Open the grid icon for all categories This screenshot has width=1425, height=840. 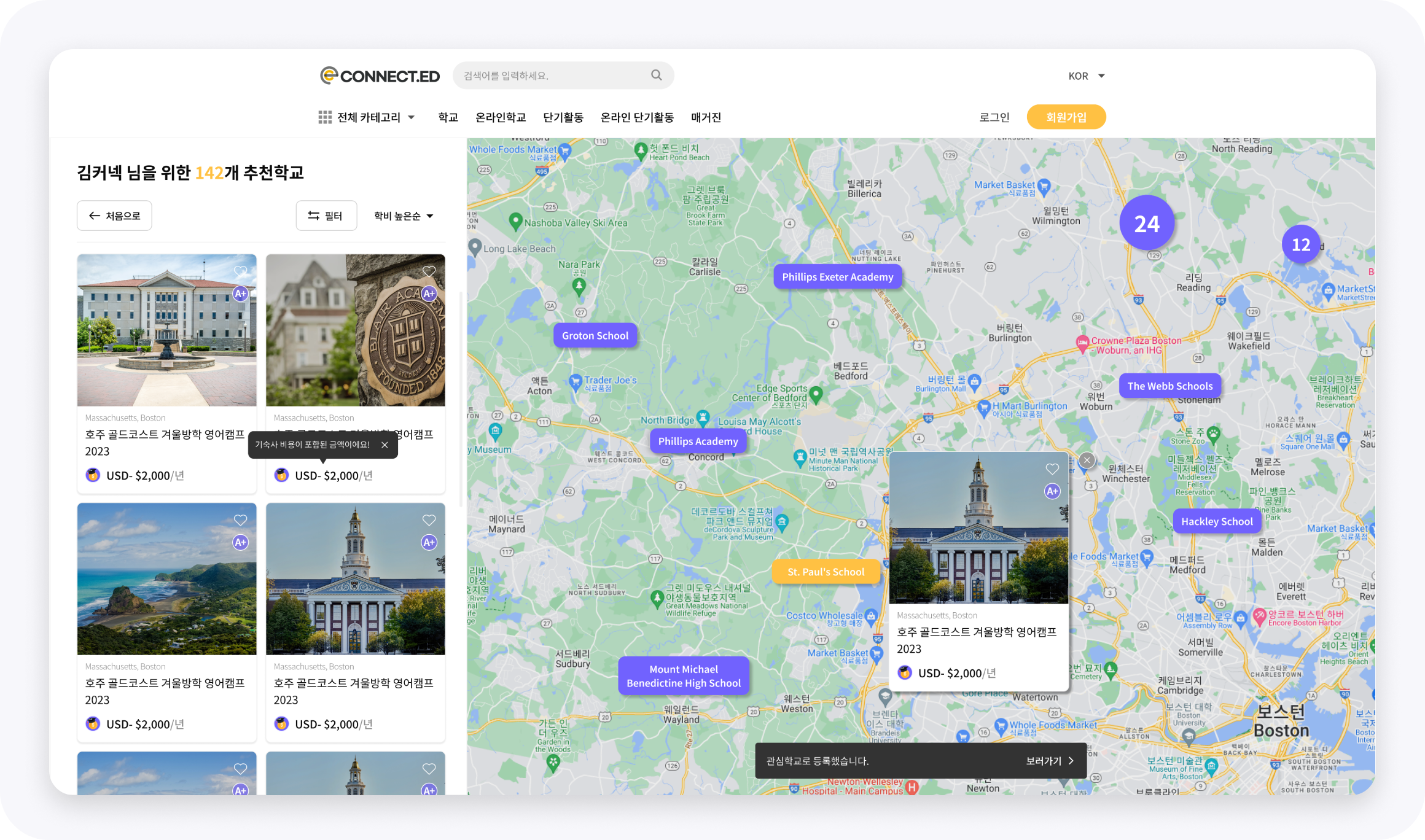click(325, 117)
